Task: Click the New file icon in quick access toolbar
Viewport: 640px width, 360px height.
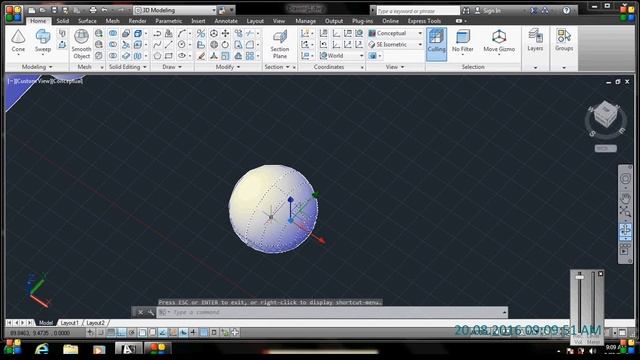Action: click(32, 10)
